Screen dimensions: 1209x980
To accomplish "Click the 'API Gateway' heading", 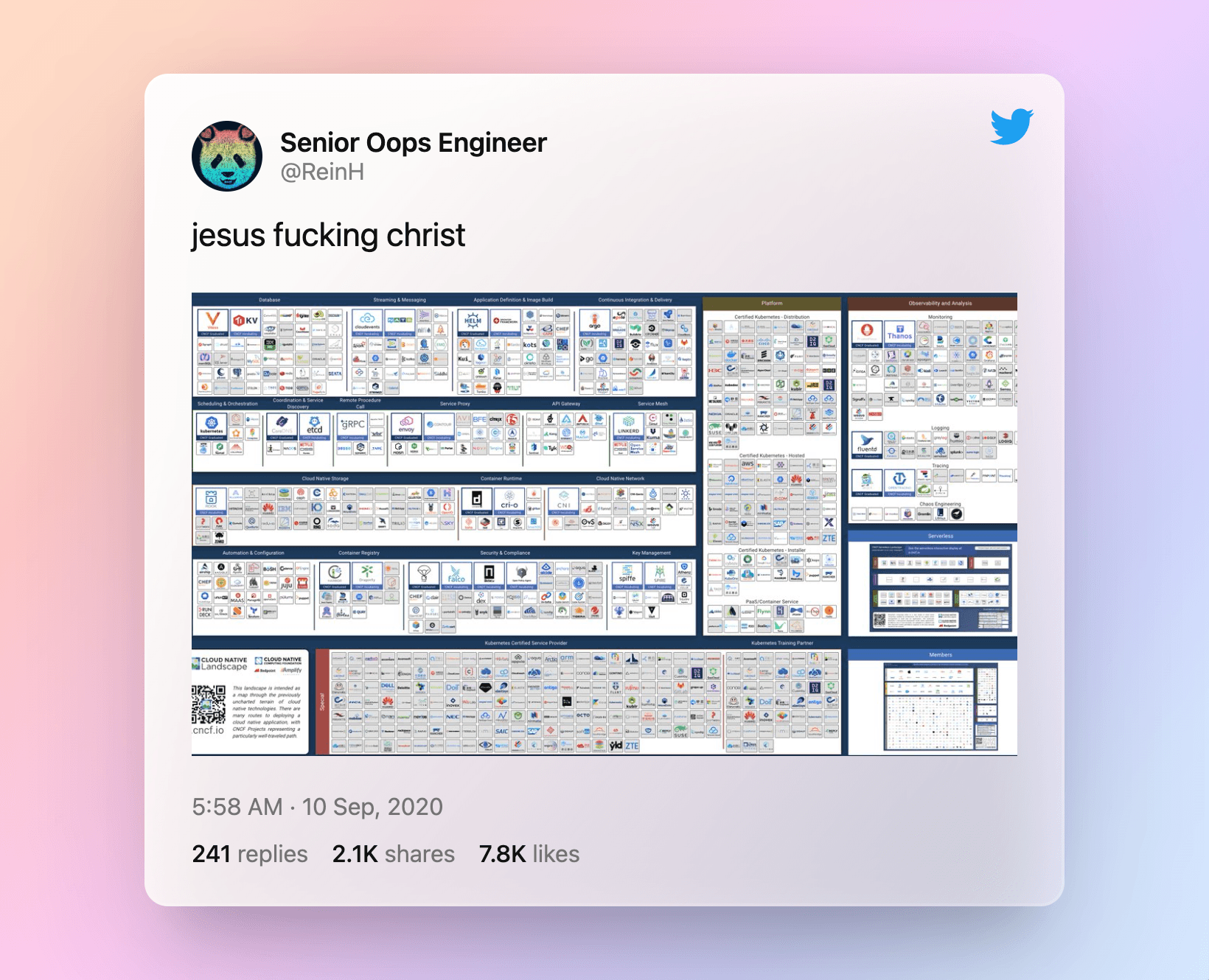I will (x=566, y=404).
